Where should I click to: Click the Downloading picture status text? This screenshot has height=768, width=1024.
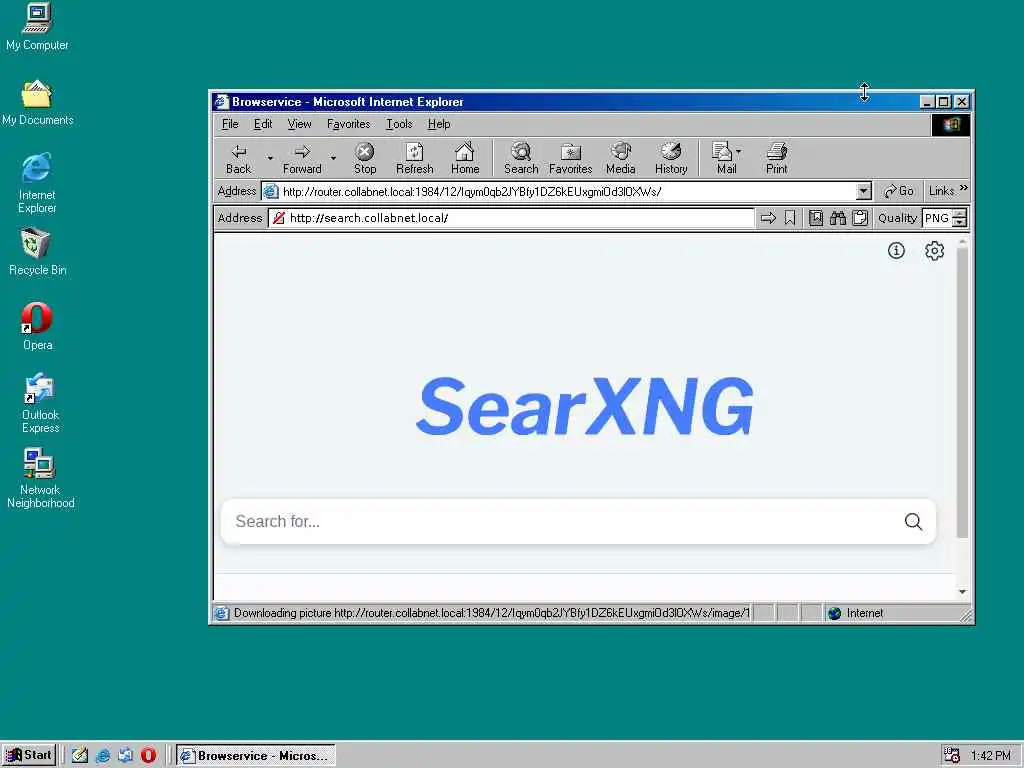[491, 613]
